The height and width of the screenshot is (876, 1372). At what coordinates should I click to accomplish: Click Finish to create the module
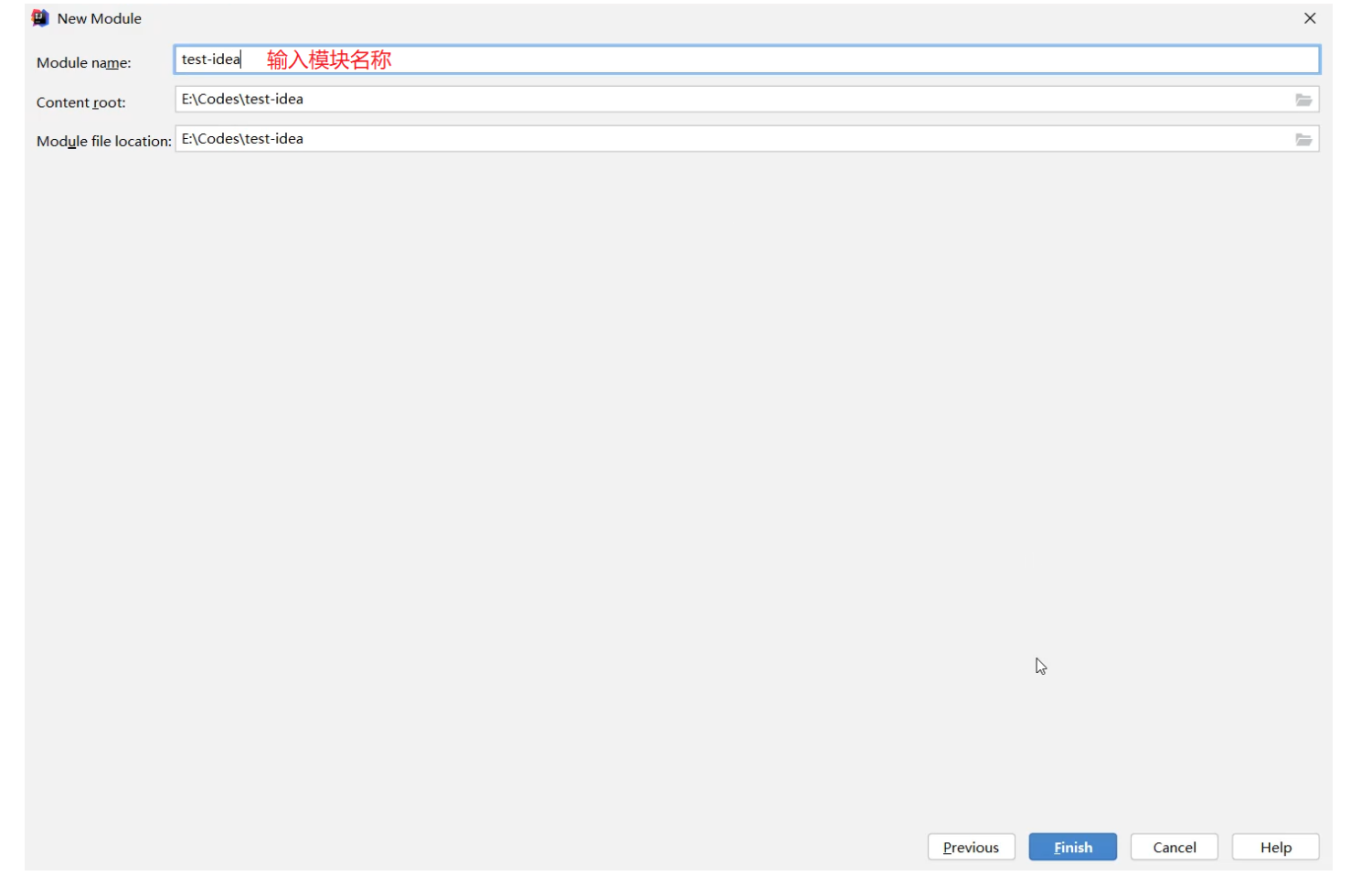(1072, 847)
